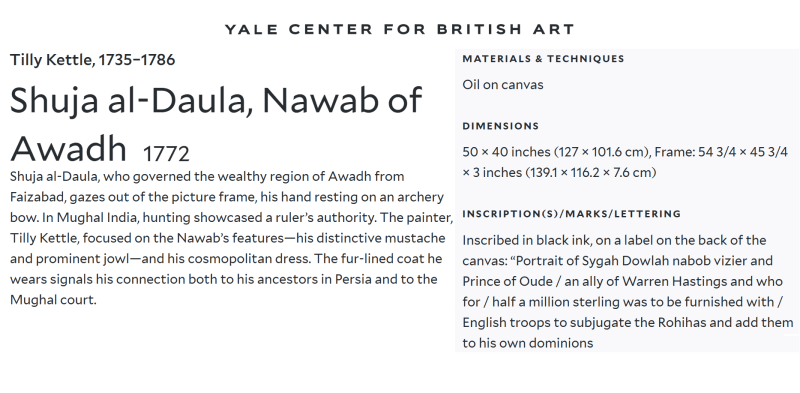Image resolution: width=800 pixels, height=393 pixels.
Task: Click the artist dates 1735–1786
Action: pyautogui.click(x=137, y=60)
